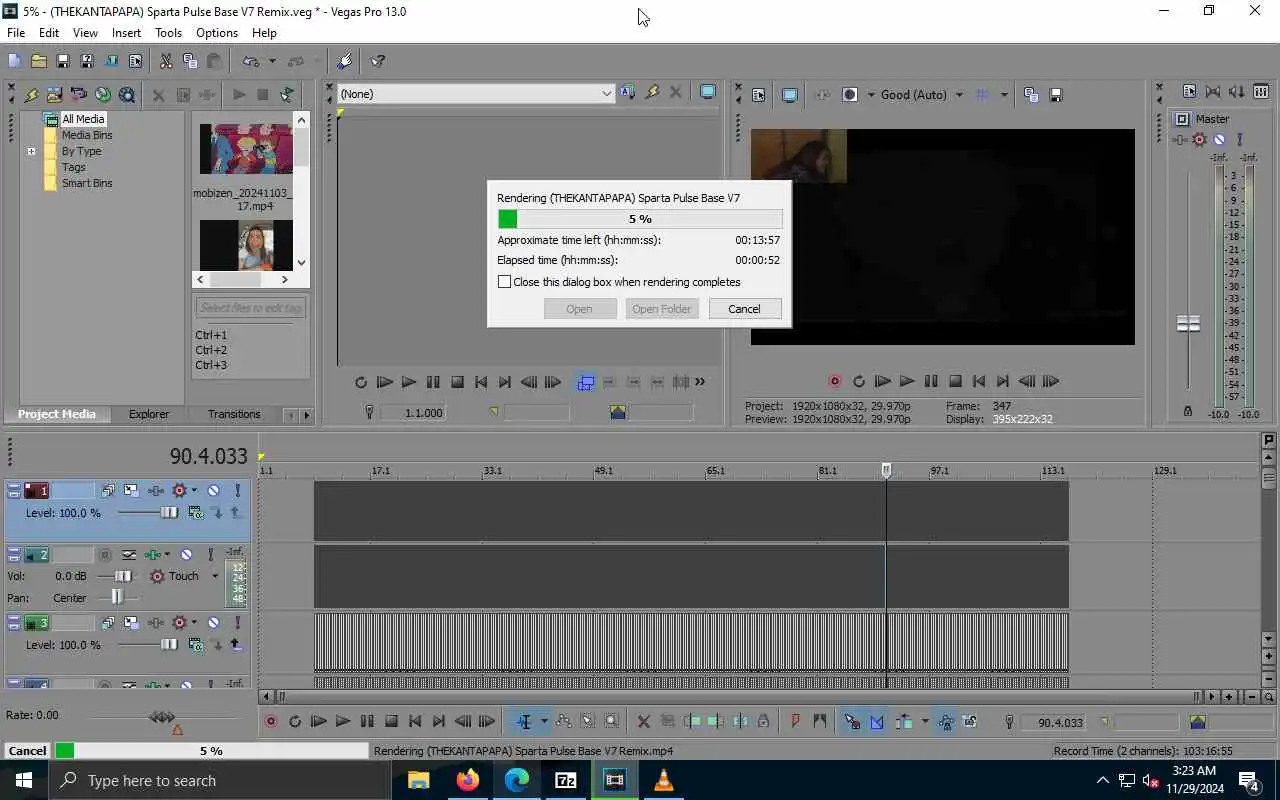Click the Master bus mute icon

point(1219,140)
